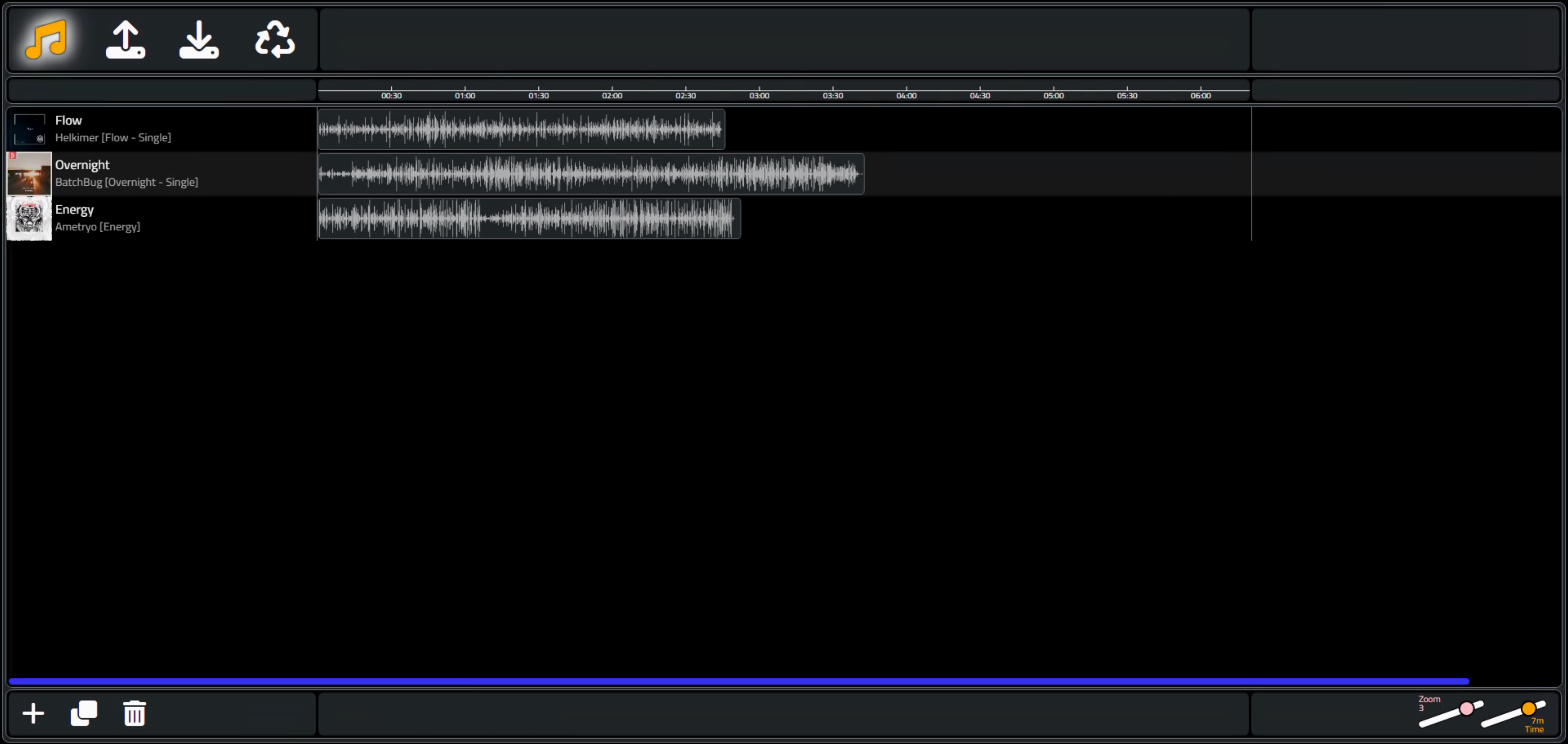
Task: Click the trash delete icon
Action: pyautogui.click(x=134, y=713)
